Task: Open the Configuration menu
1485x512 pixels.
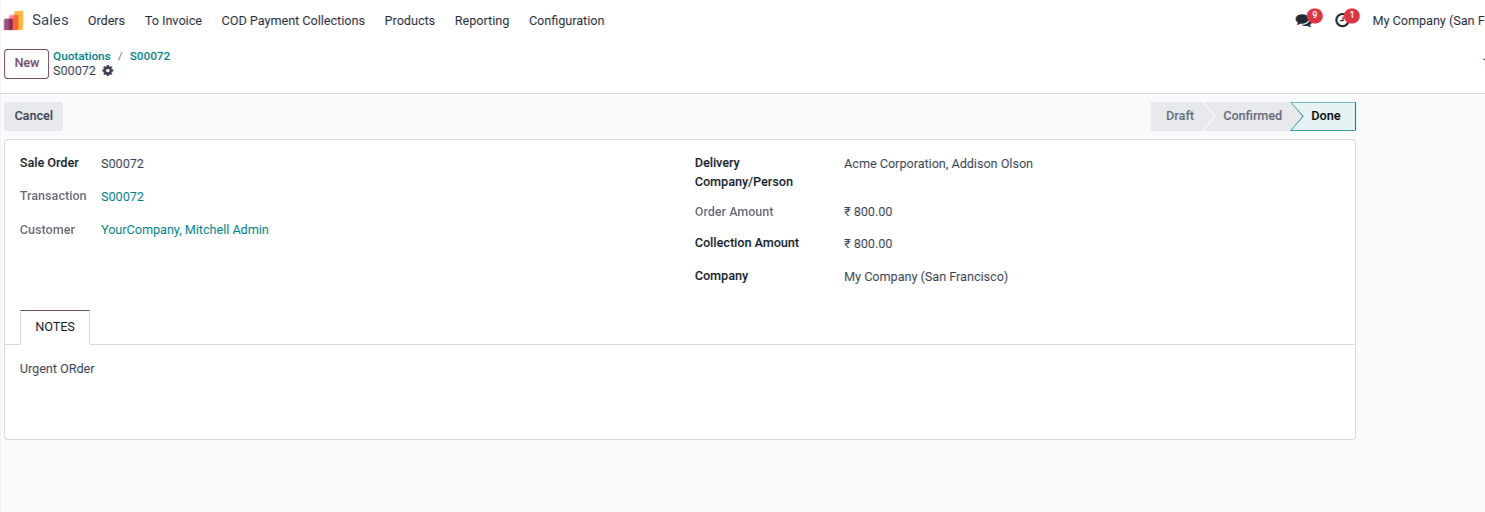Action: click(x=566, y=20)
